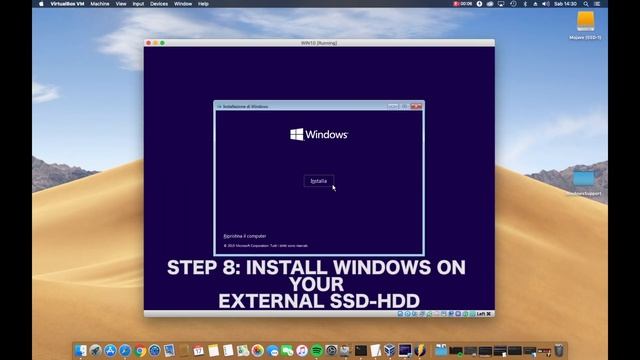This screenshot has height=360, width=640.
Task: Click the hard disk activity icon in VM status bar
Action: (400, 313)
